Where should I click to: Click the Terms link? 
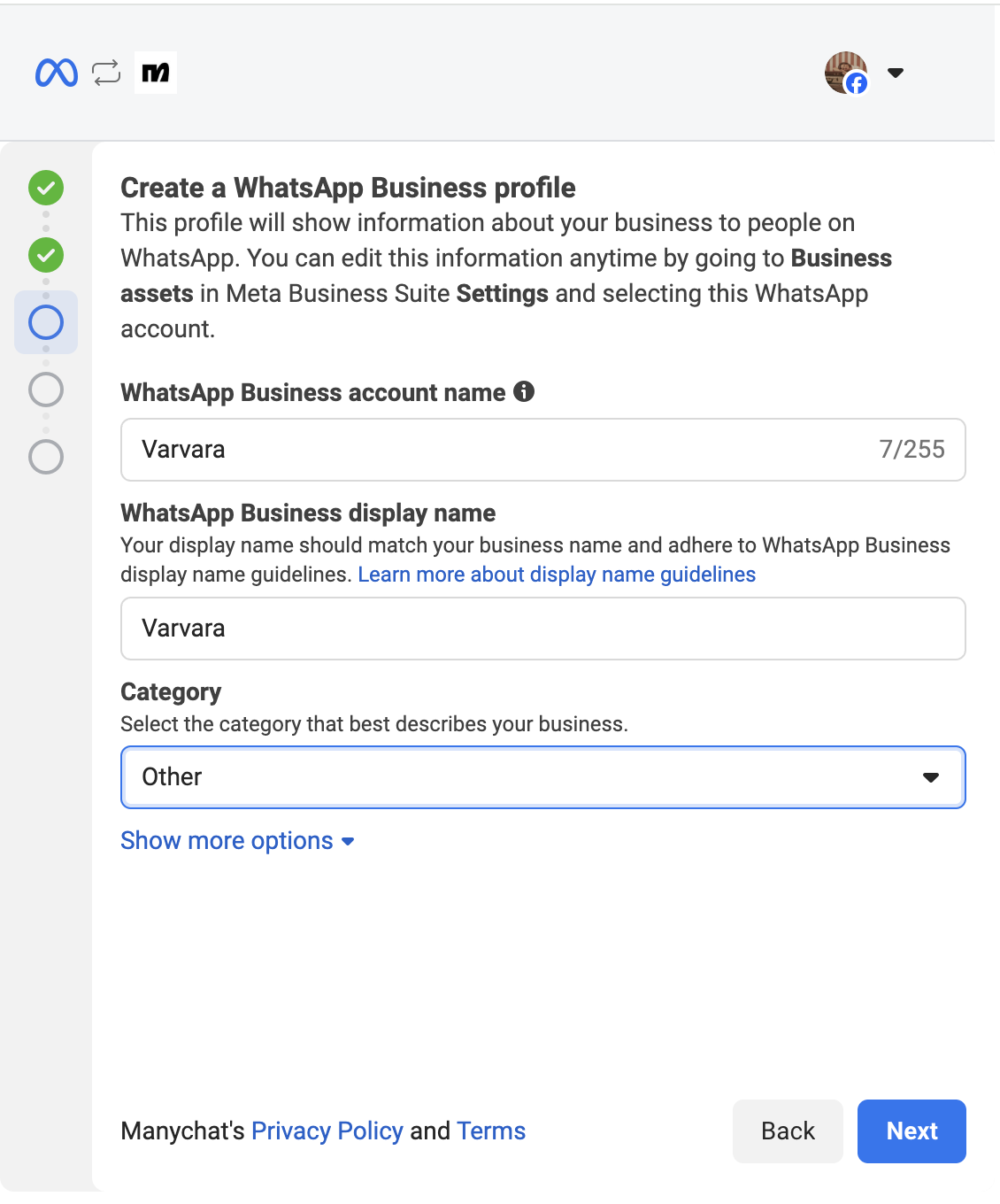(x=490, y=1131)
